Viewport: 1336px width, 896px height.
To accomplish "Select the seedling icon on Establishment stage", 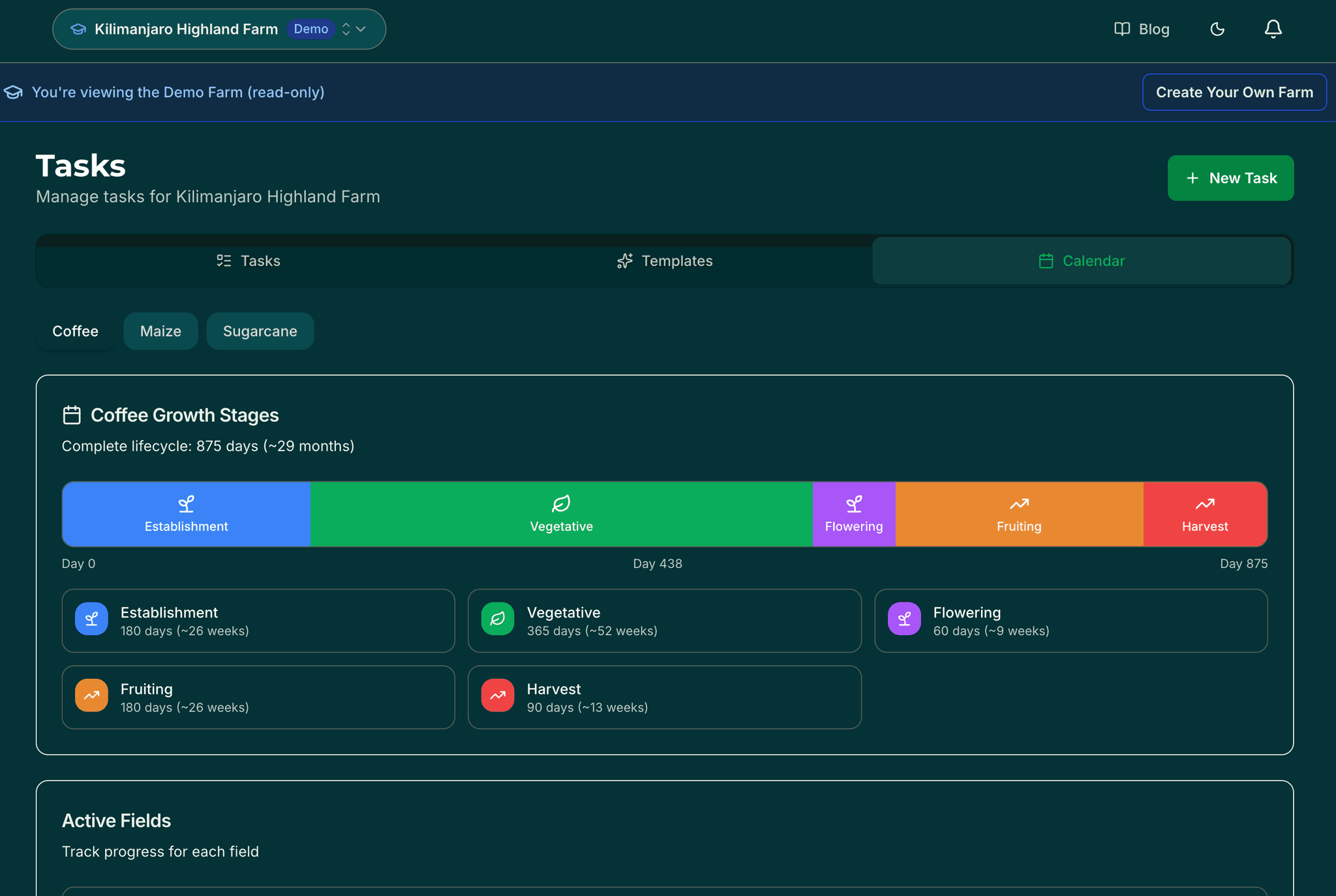I will click(186, 503).
